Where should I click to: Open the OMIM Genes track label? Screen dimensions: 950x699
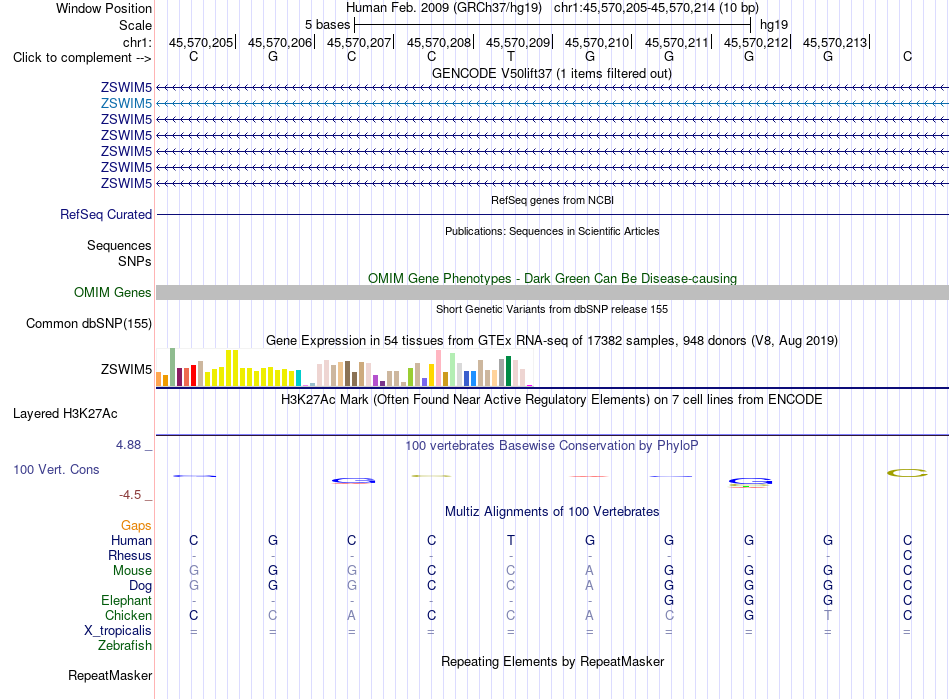[x=112, y=293]
